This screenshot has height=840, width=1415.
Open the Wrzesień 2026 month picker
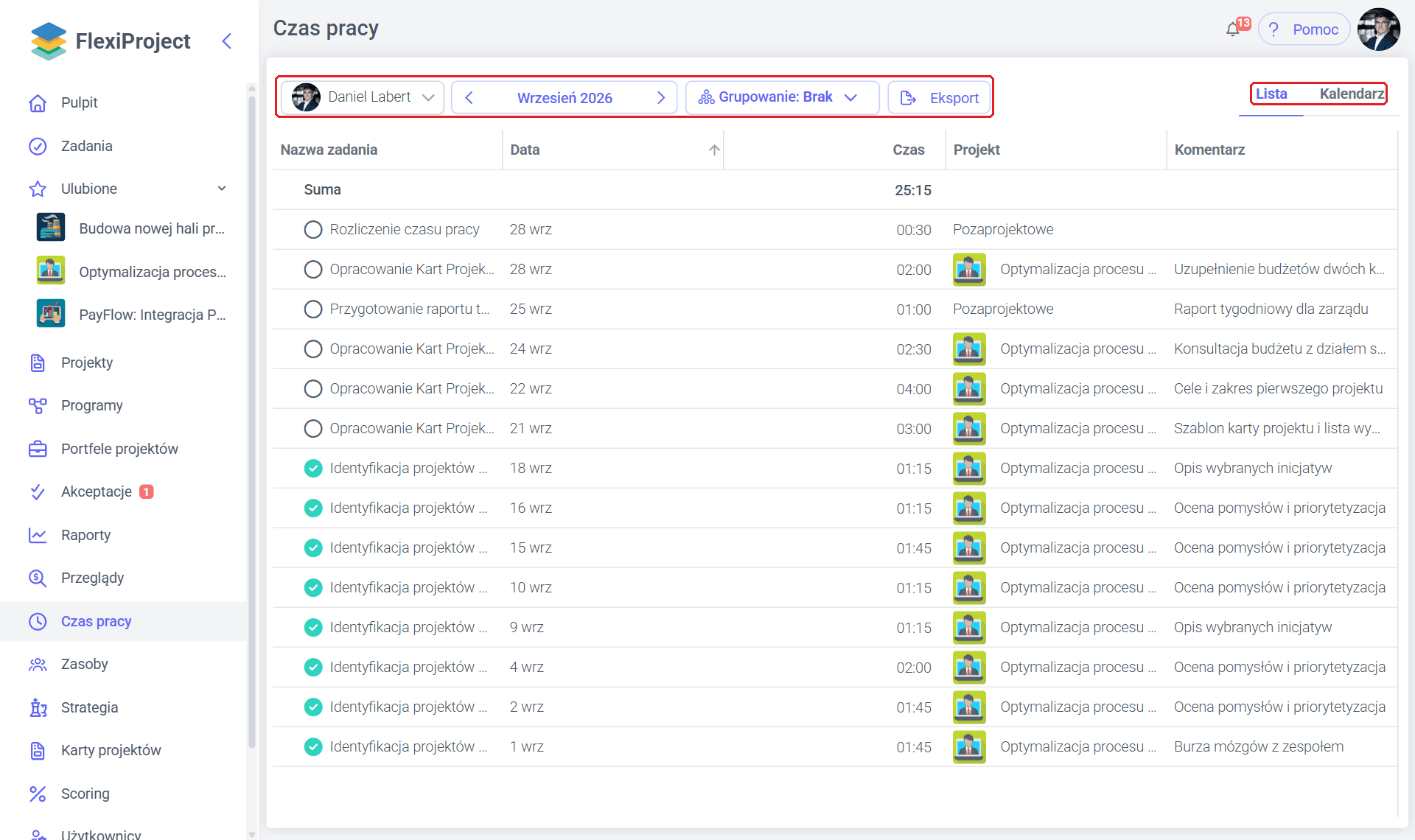point(565,98)
